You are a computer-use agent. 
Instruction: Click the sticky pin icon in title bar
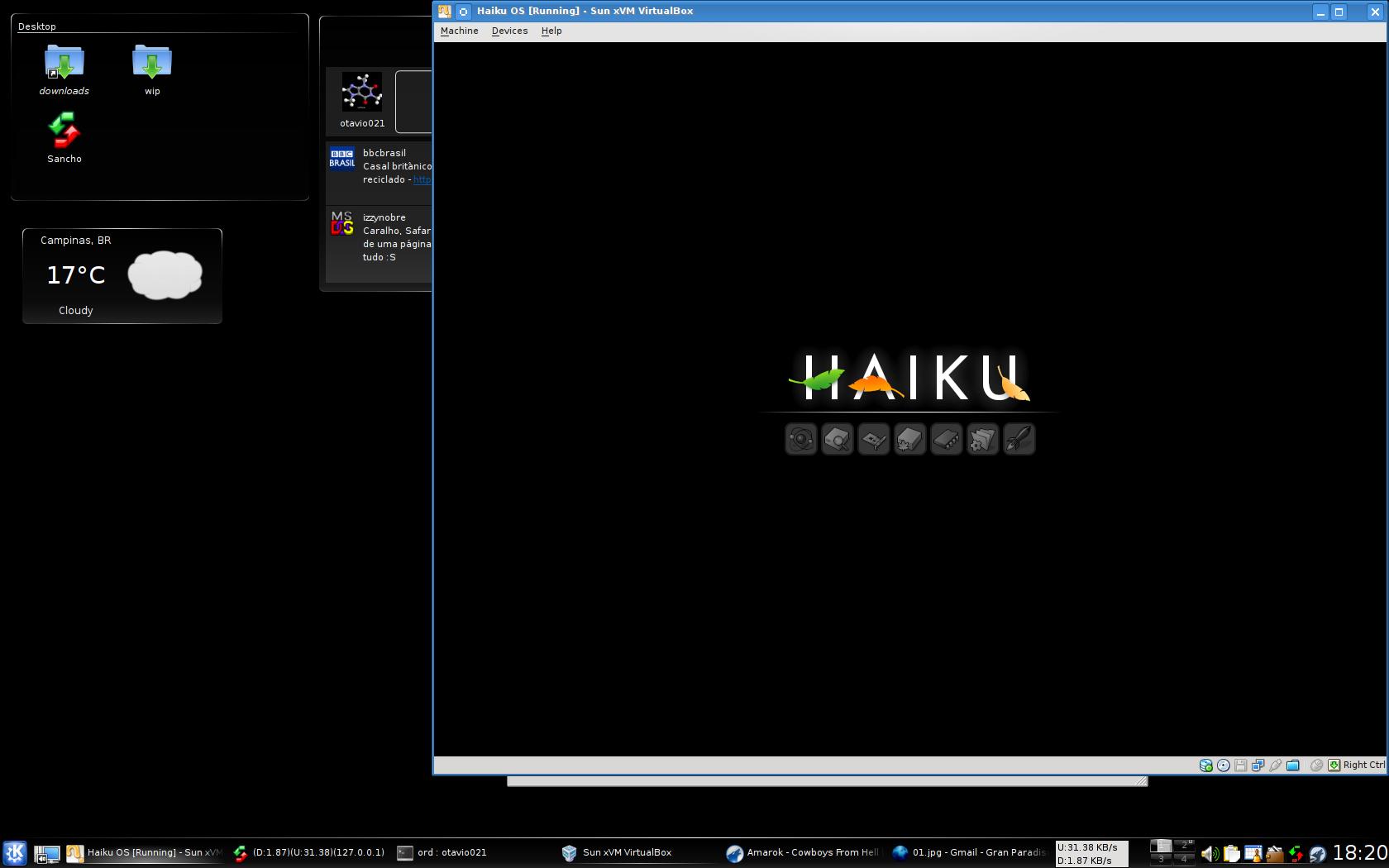tap(464, 12)
